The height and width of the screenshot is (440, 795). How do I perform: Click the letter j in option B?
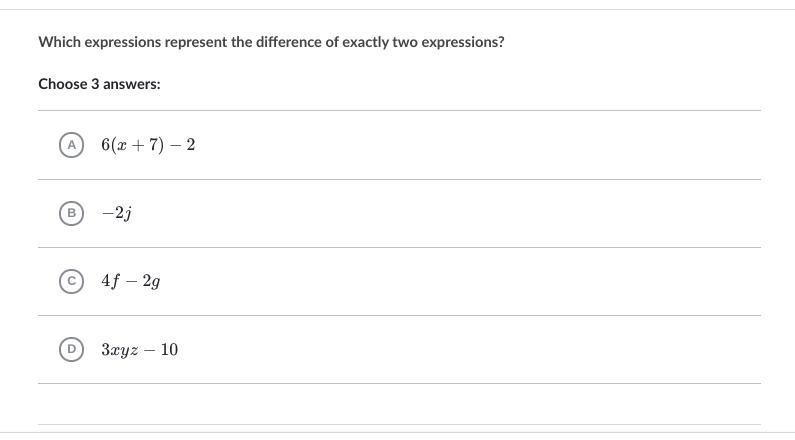click(x=128, y=214)
